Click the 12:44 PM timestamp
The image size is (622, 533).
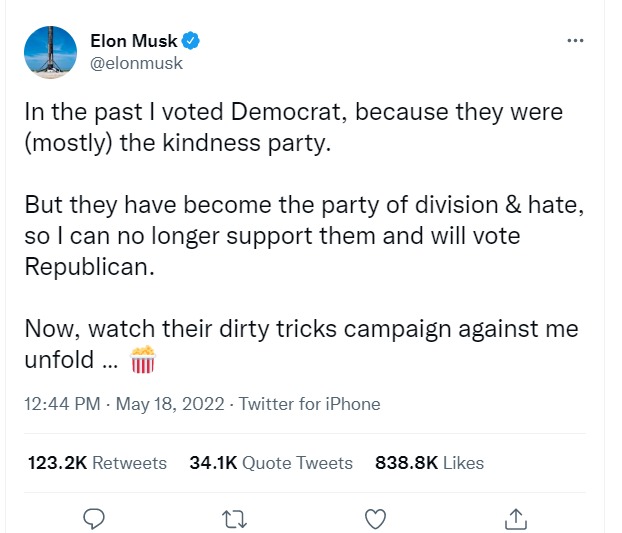click(62, 404)
